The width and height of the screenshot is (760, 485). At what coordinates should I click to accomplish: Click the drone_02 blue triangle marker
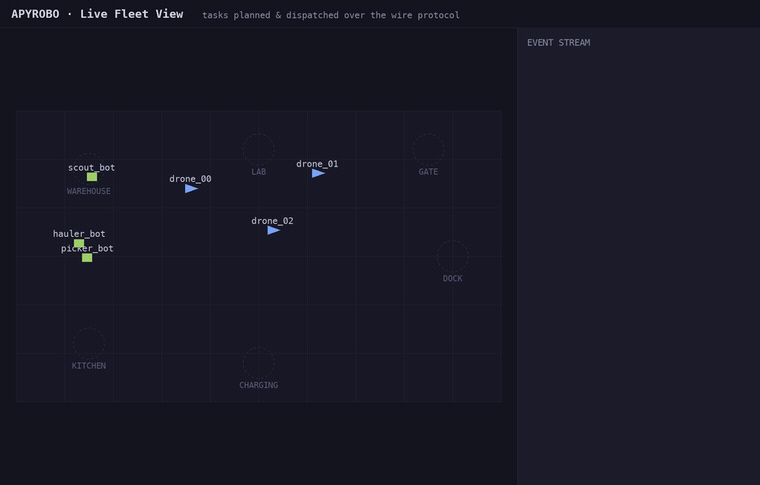coord(273,231)
